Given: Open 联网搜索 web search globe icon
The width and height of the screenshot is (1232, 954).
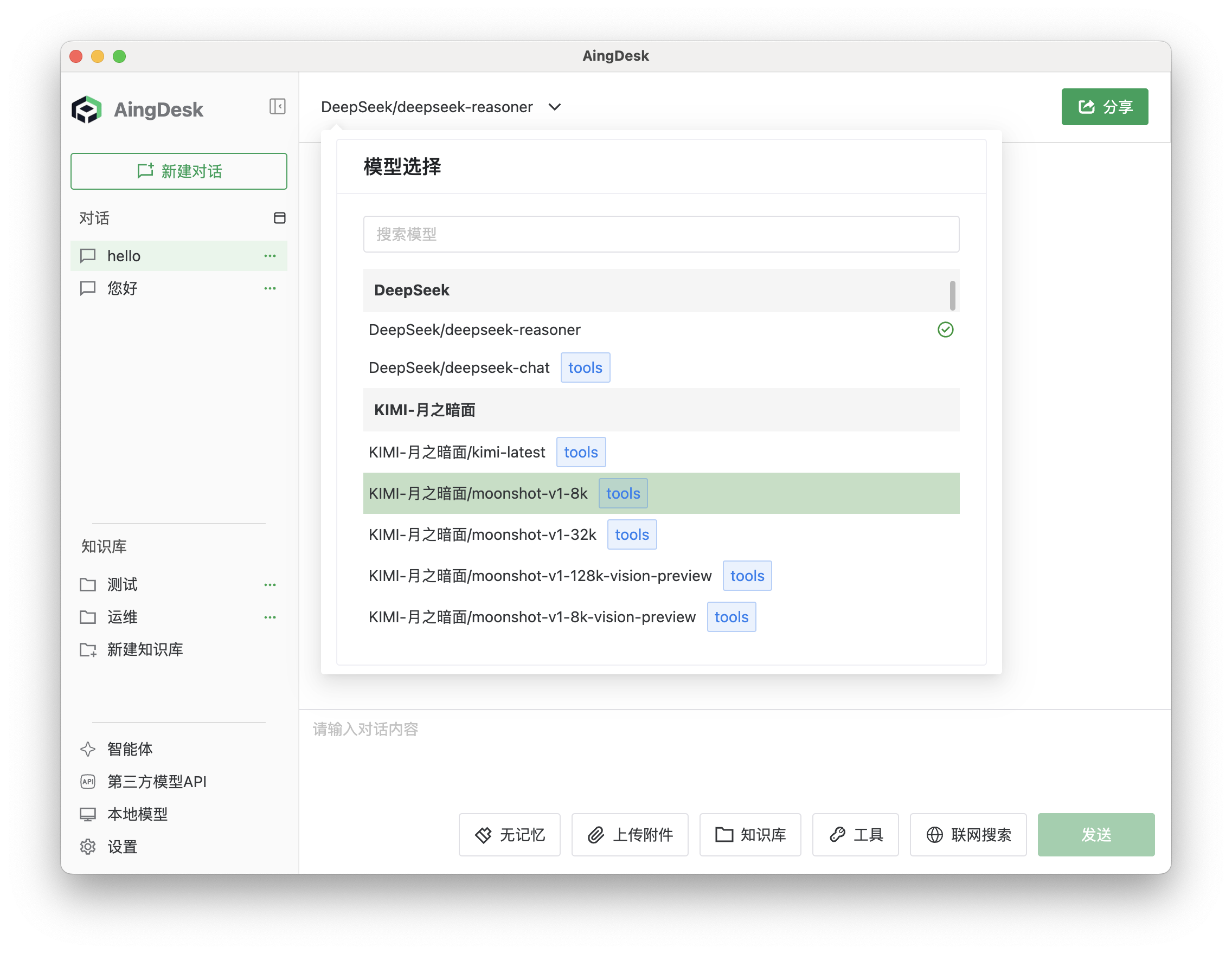Looking at the screenshot, I should click(935, 835).
